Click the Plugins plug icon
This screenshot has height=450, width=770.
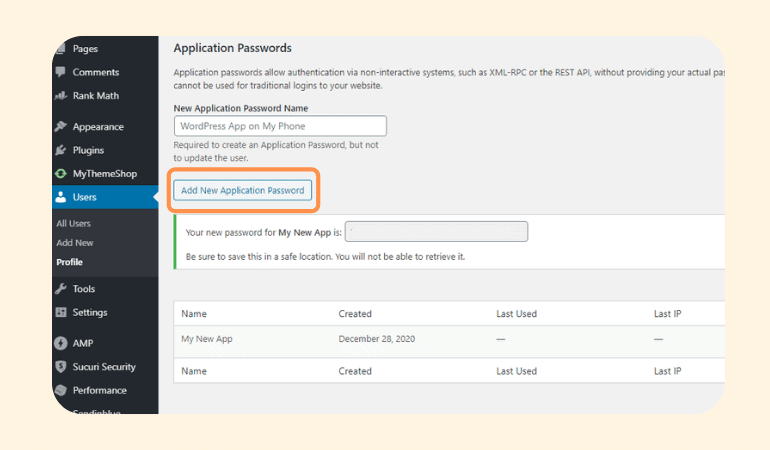tap(61, 150)
